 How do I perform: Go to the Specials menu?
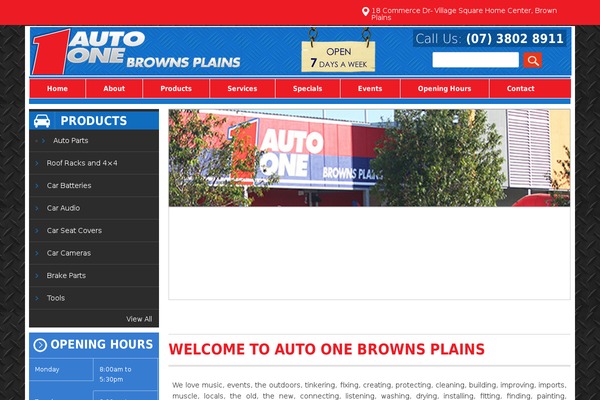307,88
